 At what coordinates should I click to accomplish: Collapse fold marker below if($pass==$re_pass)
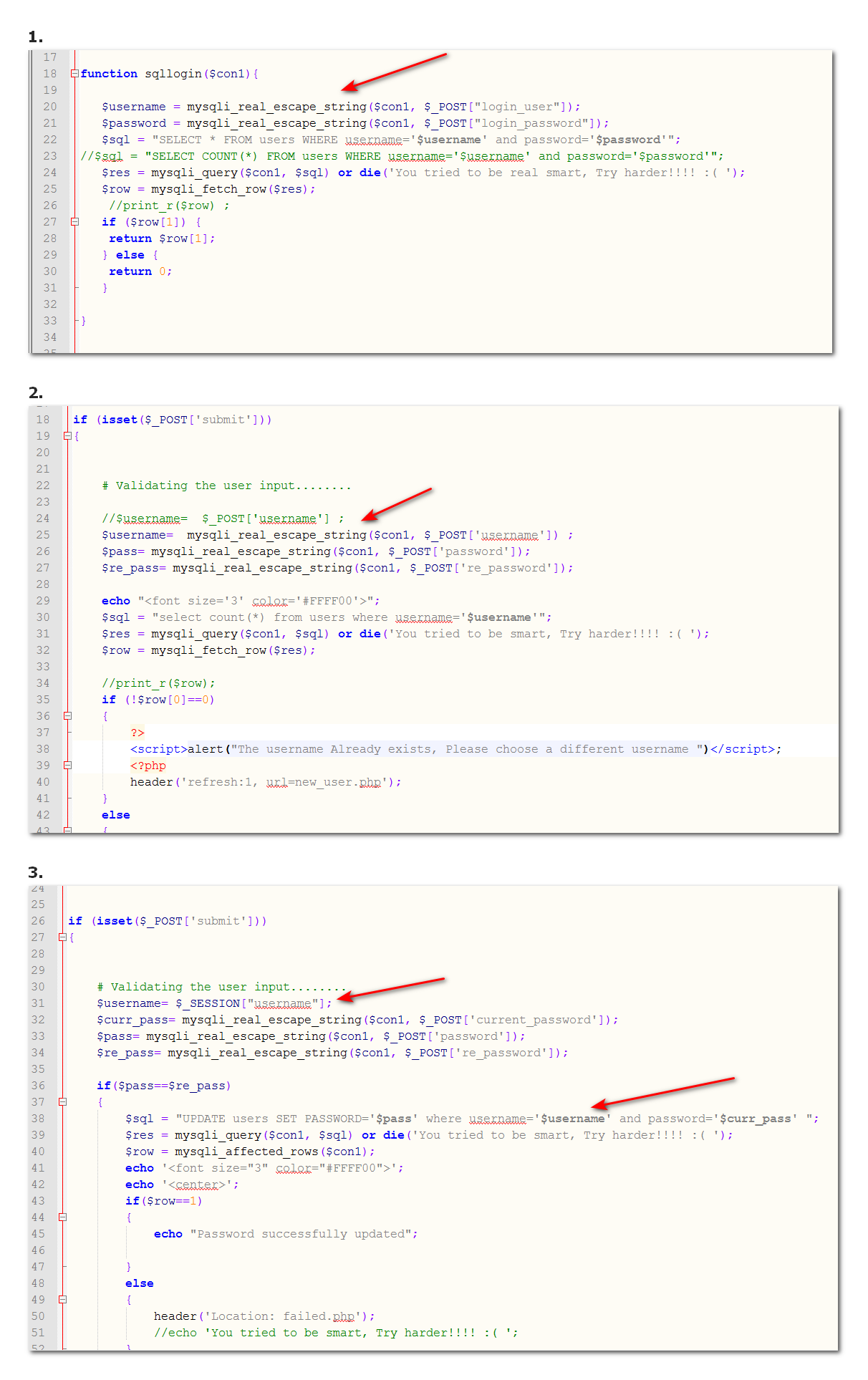tap(62, 1102)
